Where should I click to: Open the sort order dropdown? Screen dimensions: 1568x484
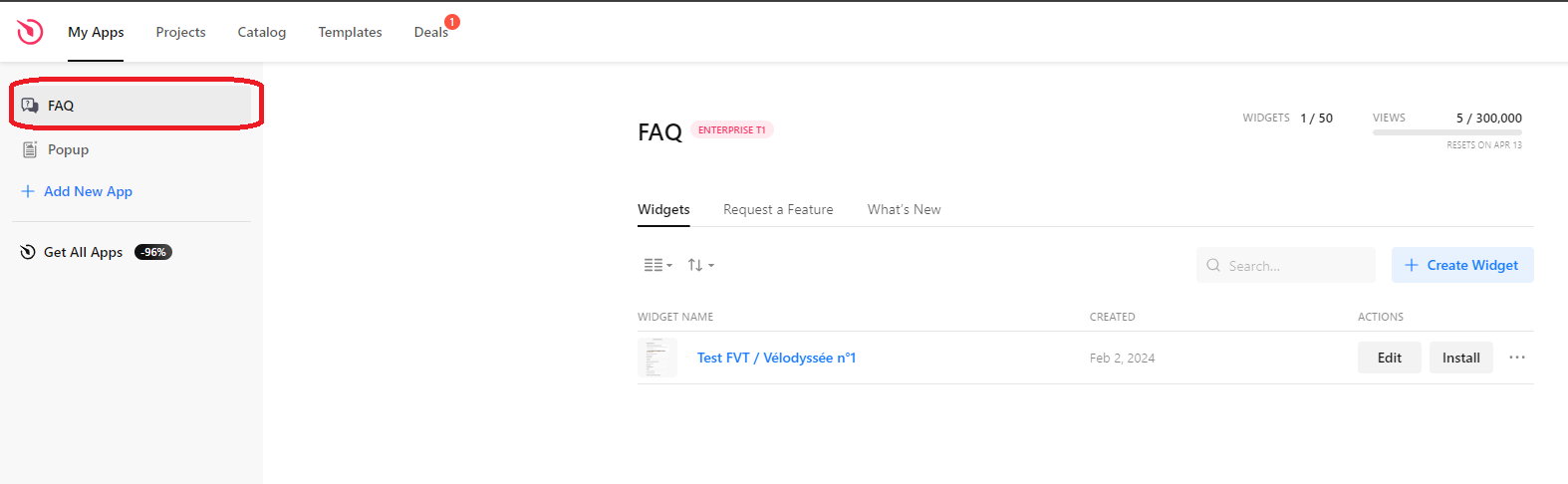coord(700,265)
